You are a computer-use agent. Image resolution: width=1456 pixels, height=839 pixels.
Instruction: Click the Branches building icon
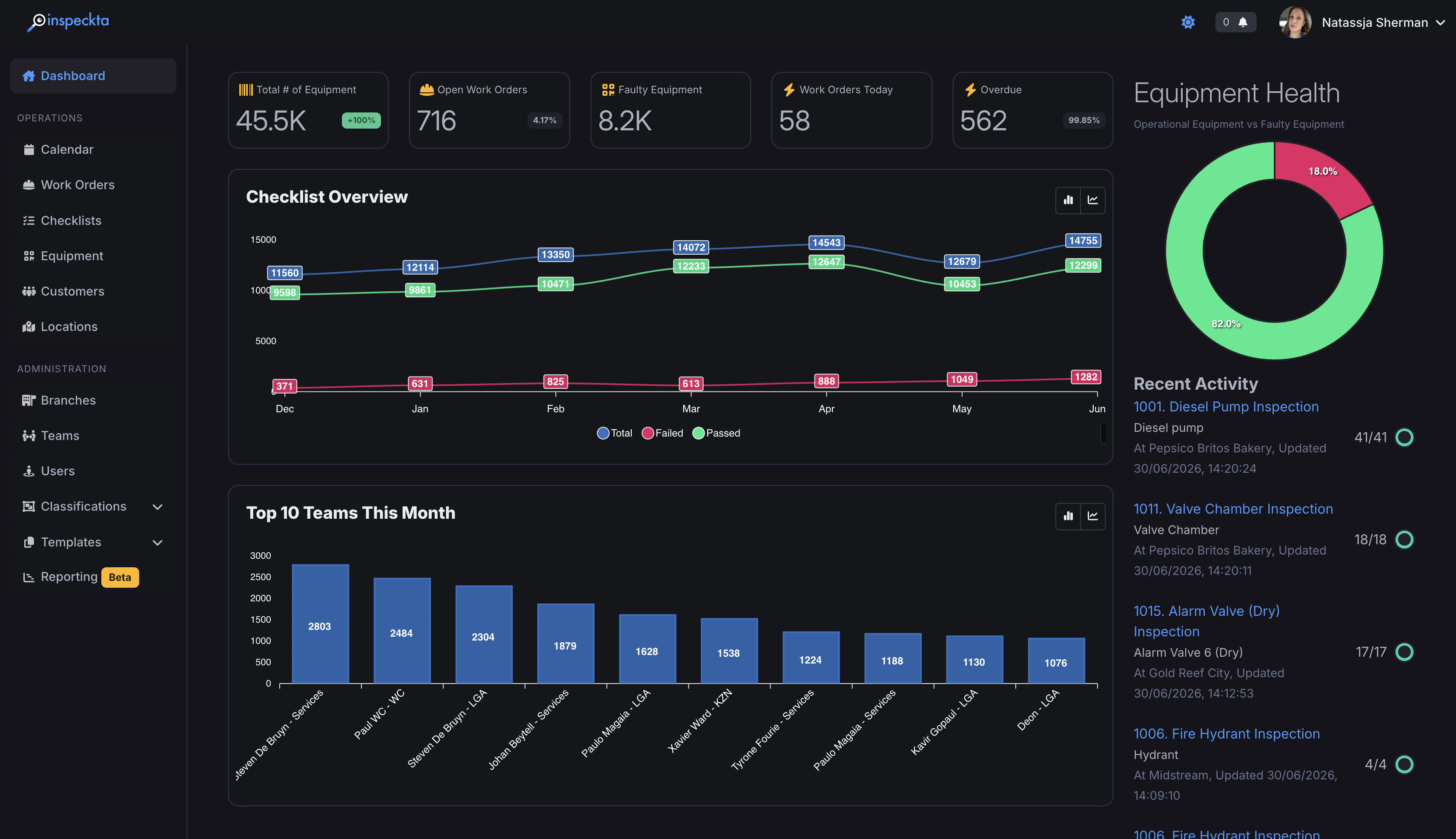coord(29,400)
